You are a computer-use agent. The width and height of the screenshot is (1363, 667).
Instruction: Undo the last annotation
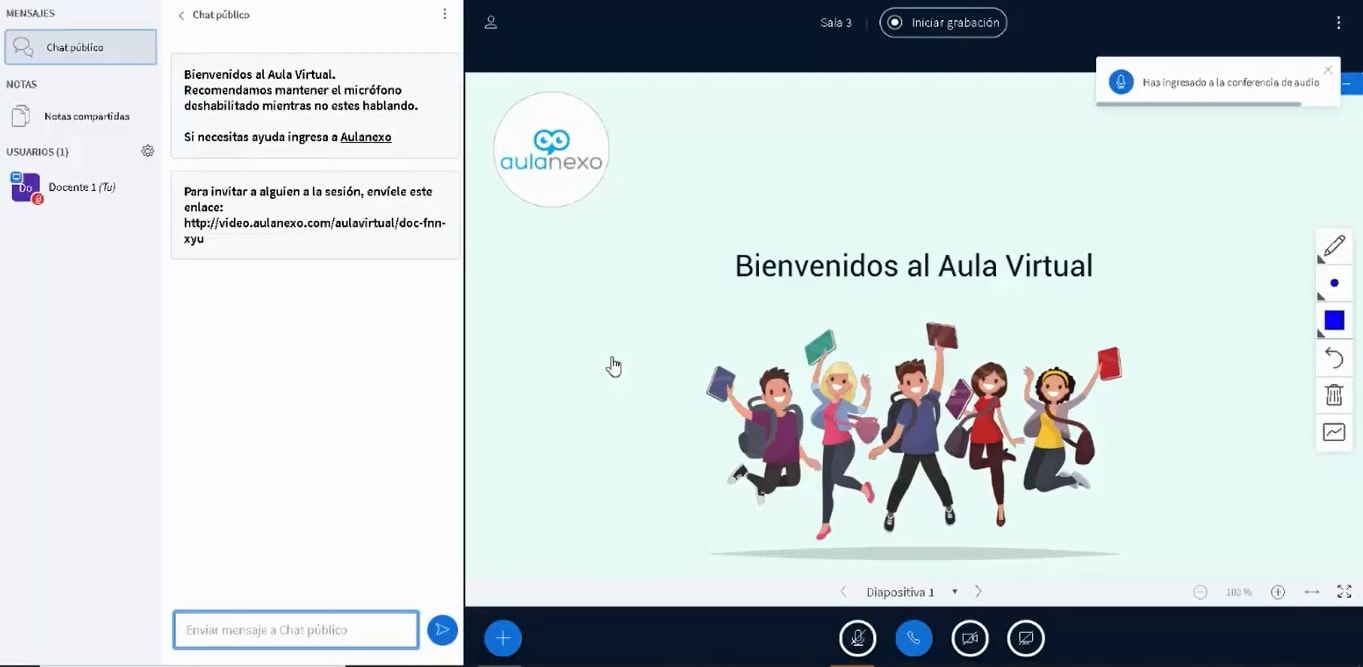(1334, 357)
